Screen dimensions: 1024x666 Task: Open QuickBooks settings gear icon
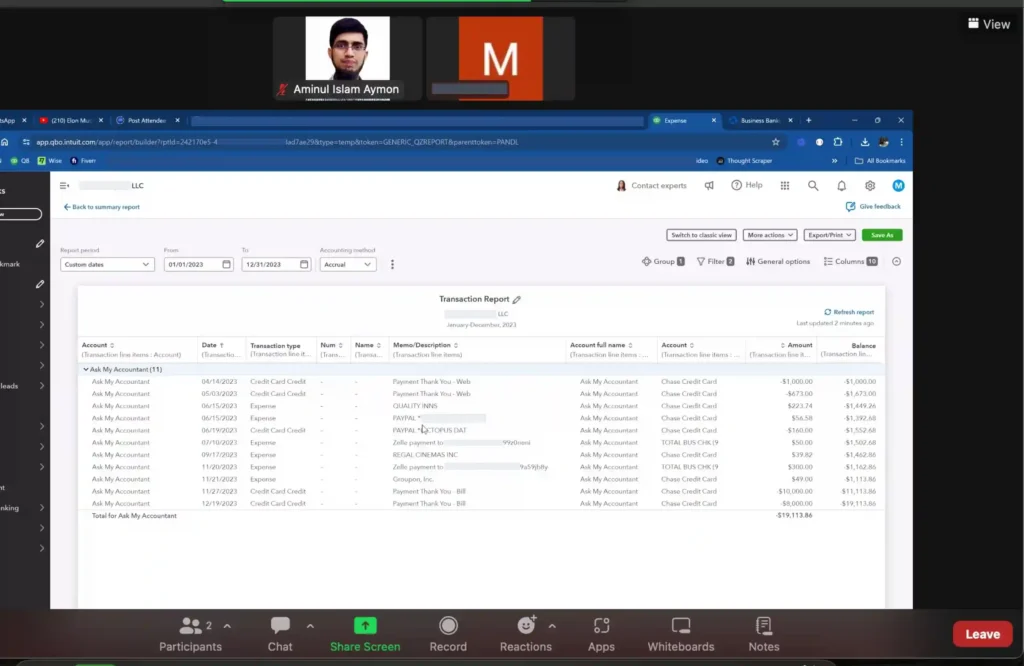click(x=870, y=186)
